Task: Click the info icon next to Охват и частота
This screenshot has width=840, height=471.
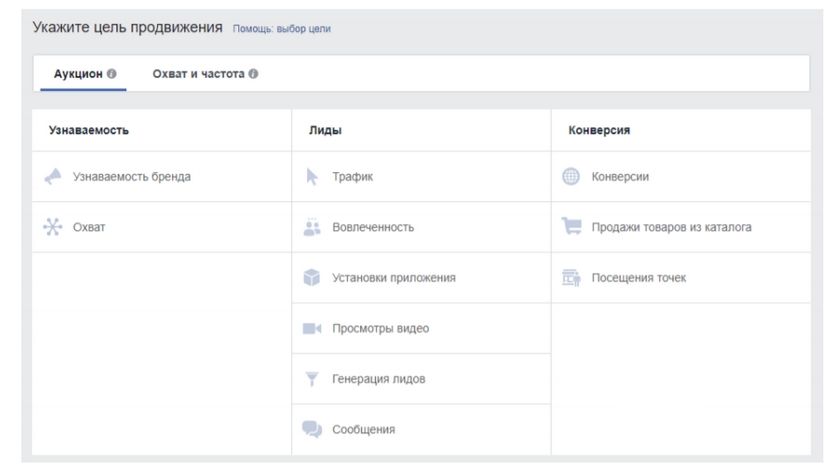Action: (x=253, y=73)
